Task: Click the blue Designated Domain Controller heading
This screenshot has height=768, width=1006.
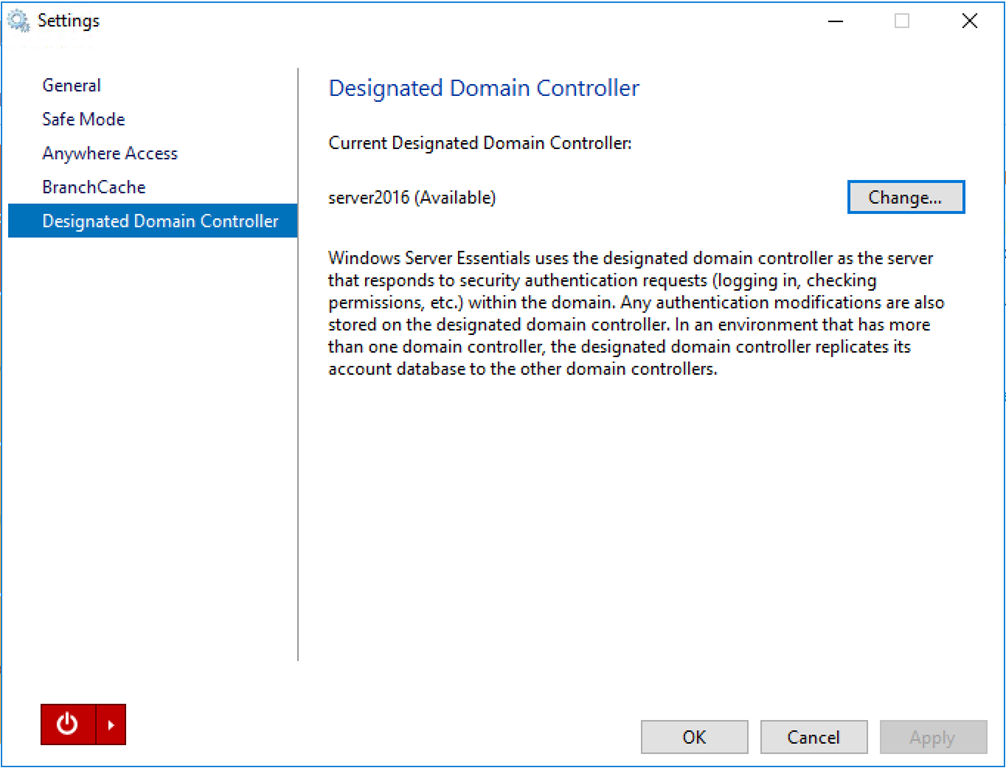Action: click(484, 88)
